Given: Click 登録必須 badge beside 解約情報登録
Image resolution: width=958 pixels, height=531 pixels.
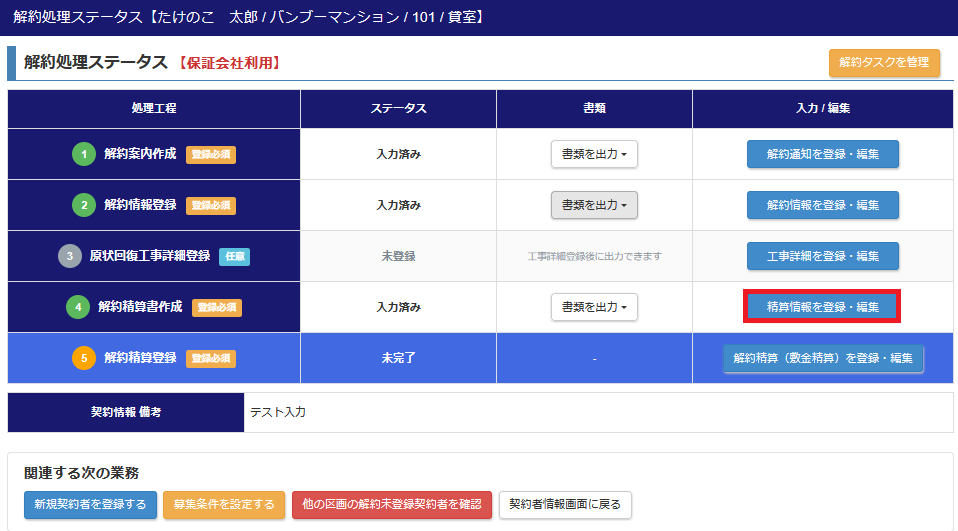Looking at the screenshot, I should (x=211, y=206).
